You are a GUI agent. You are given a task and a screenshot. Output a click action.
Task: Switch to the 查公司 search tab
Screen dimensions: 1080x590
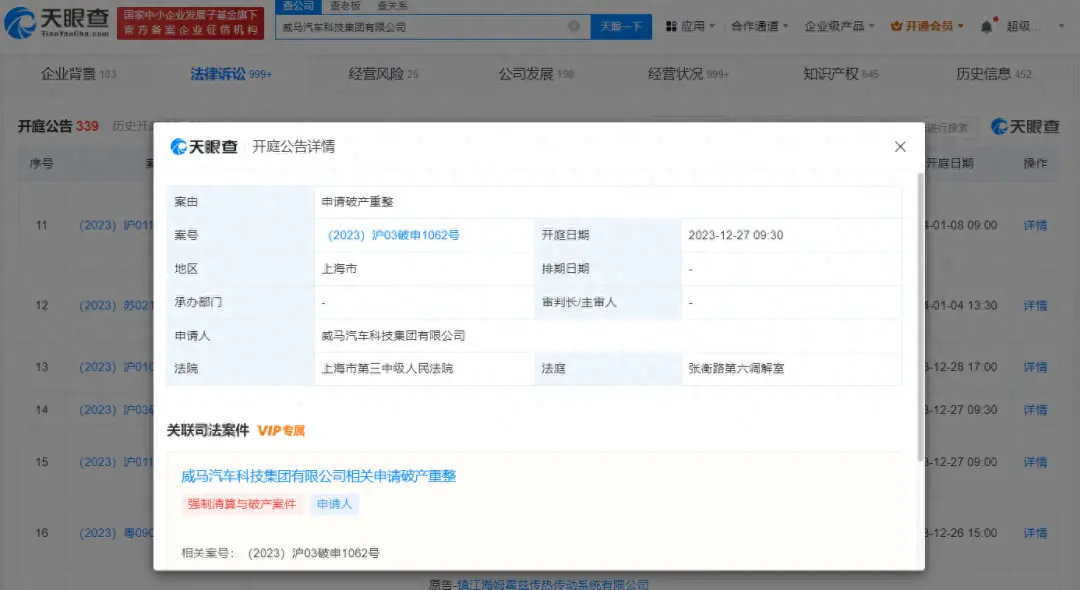point(298,6)
